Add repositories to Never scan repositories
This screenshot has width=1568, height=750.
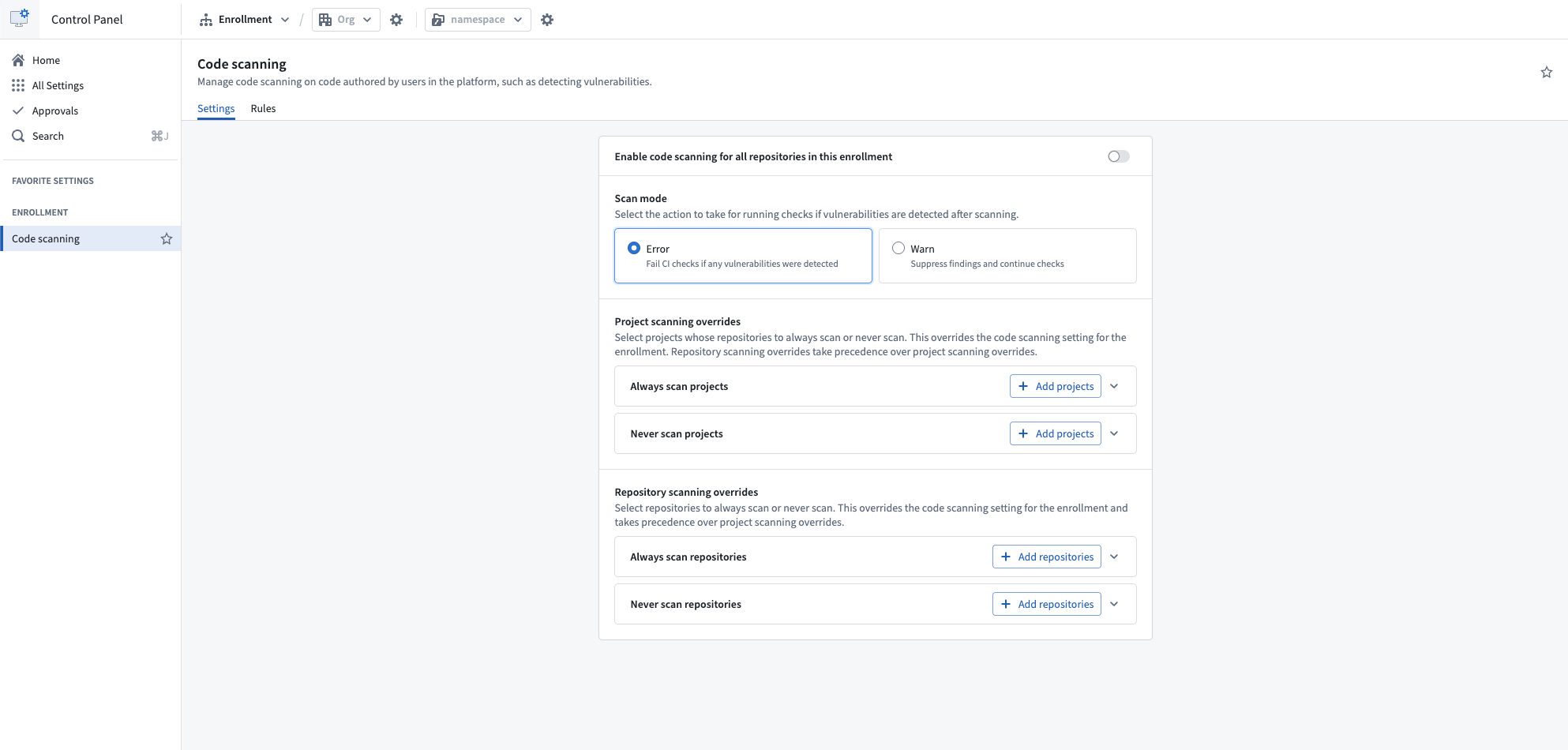tap(1047, 604)
